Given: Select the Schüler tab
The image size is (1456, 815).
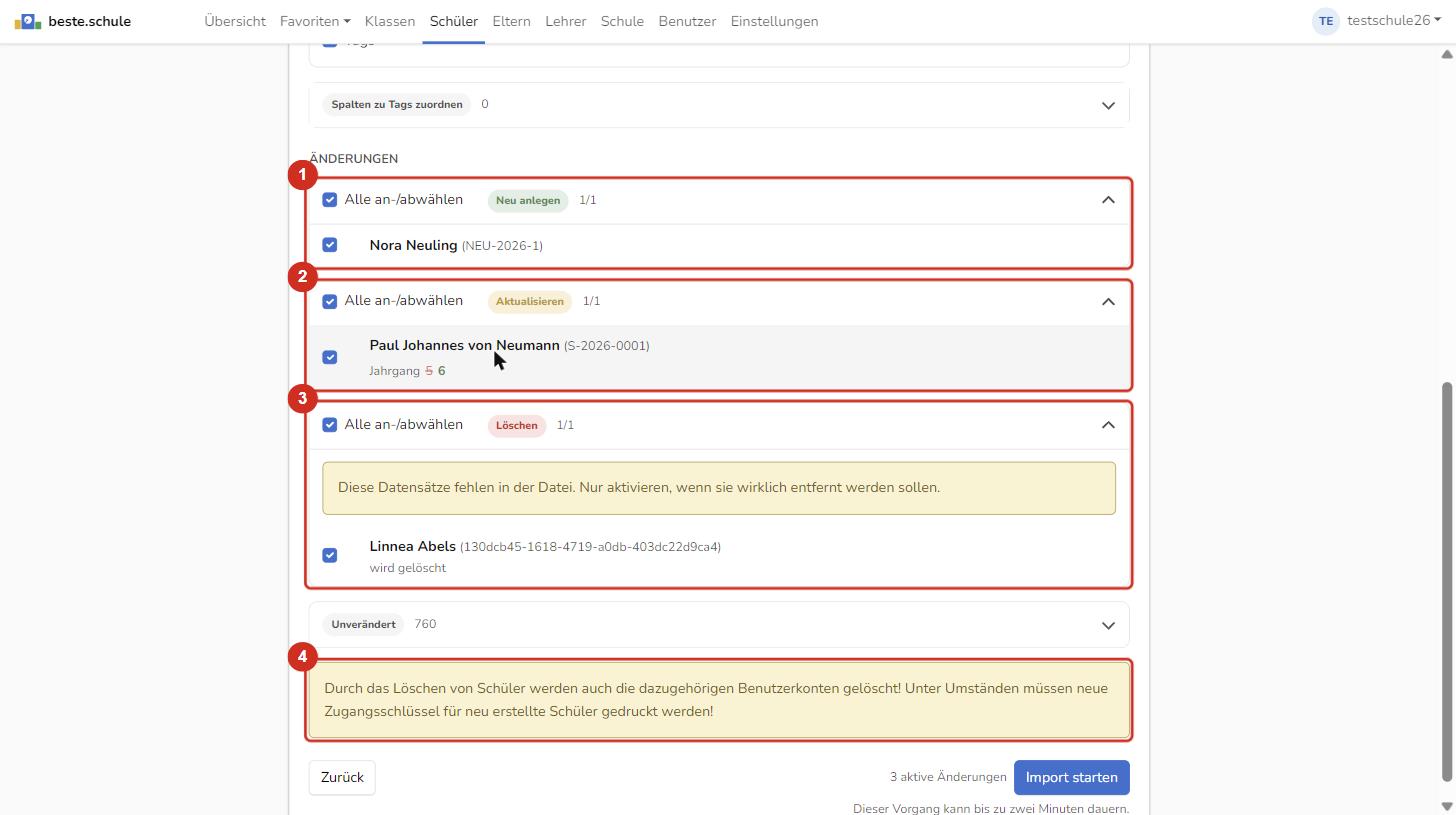Looking at the screenshot, I should pos(454,21).
